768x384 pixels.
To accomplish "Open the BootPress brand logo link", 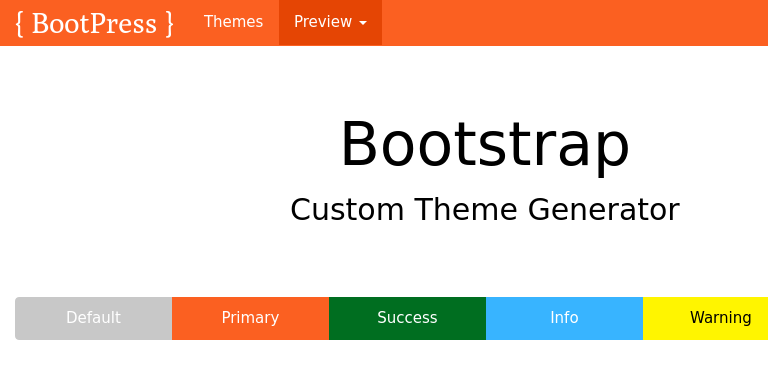I will [x=94, y=23].
